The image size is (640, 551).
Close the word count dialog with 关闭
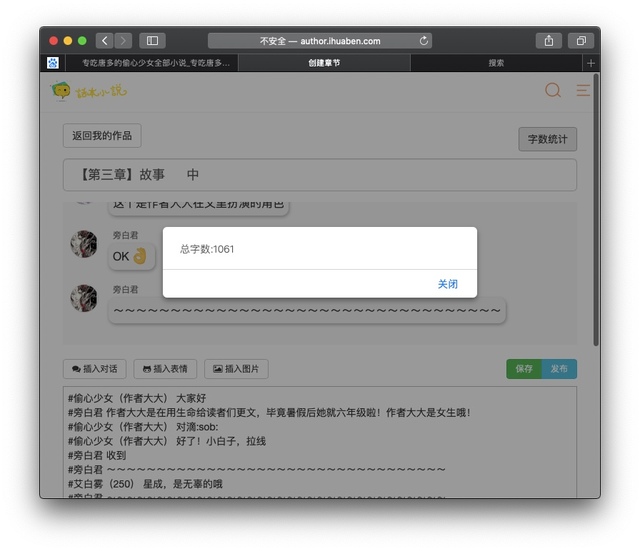click(447, 284)
